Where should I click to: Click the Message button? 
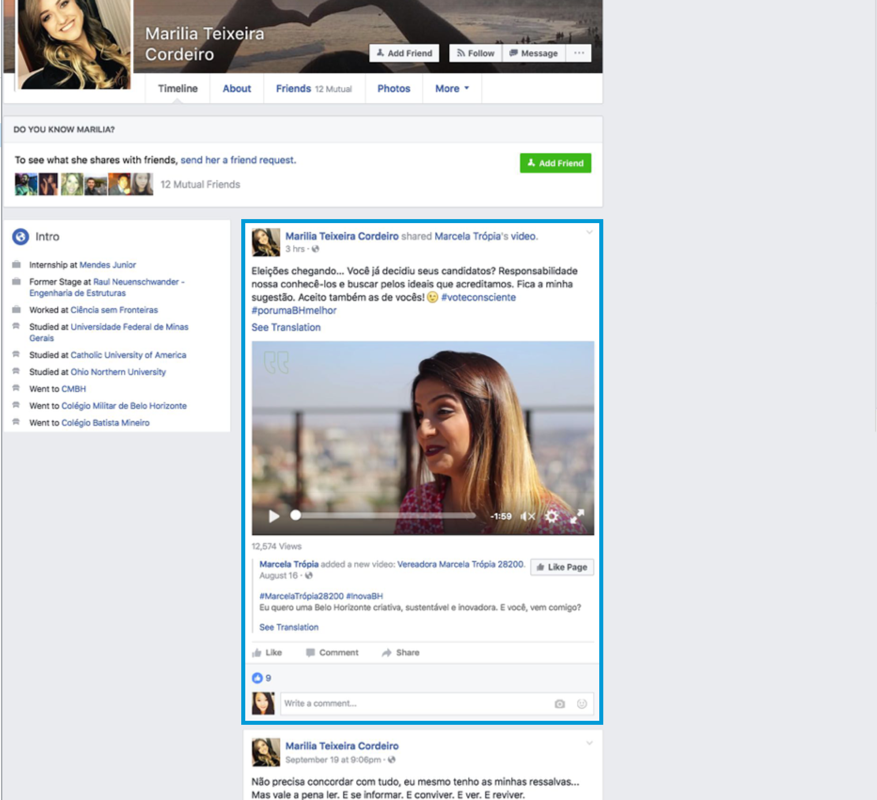[x=534, y=53]
